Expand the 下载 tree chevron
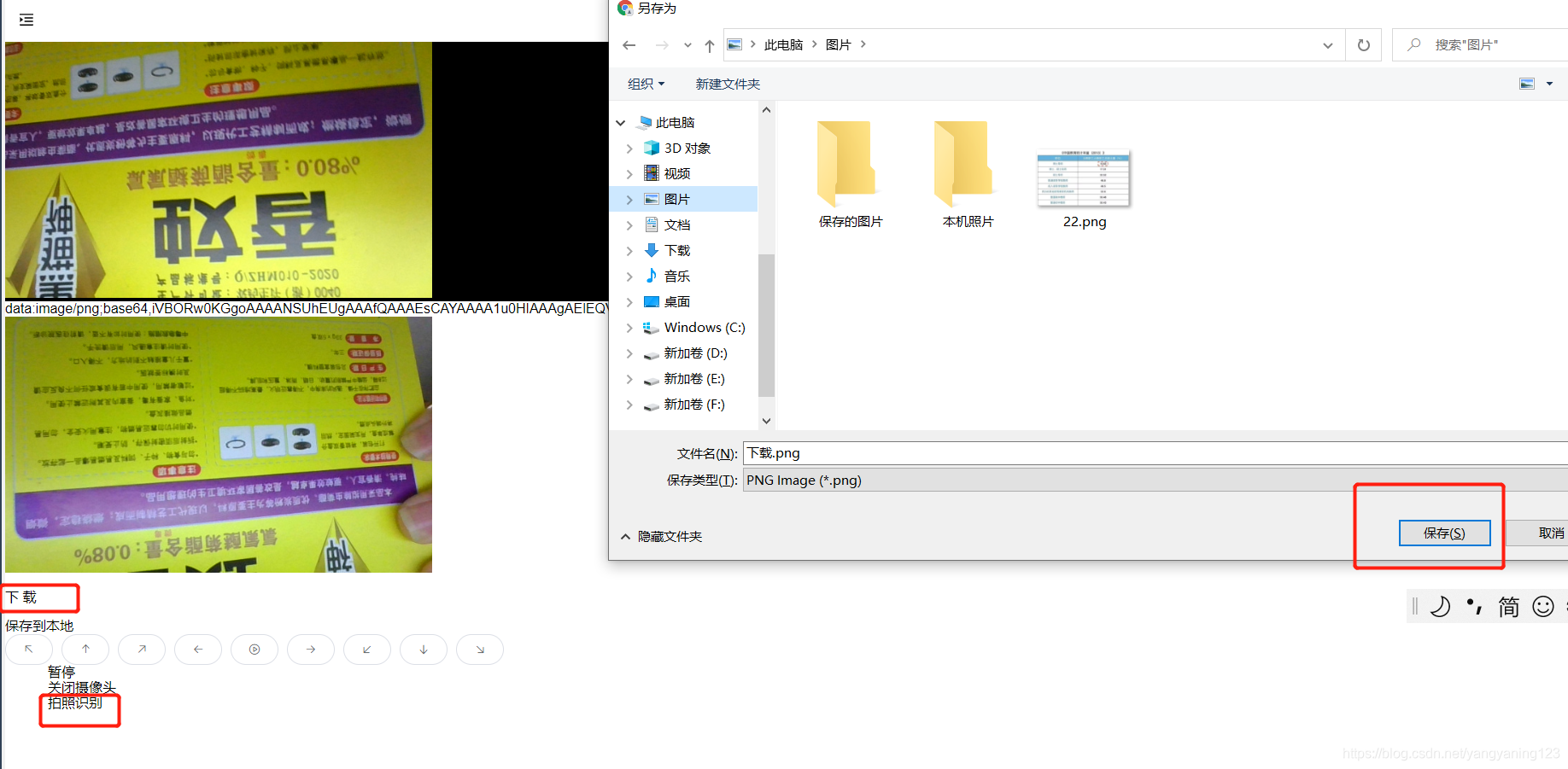 (629, 251)
